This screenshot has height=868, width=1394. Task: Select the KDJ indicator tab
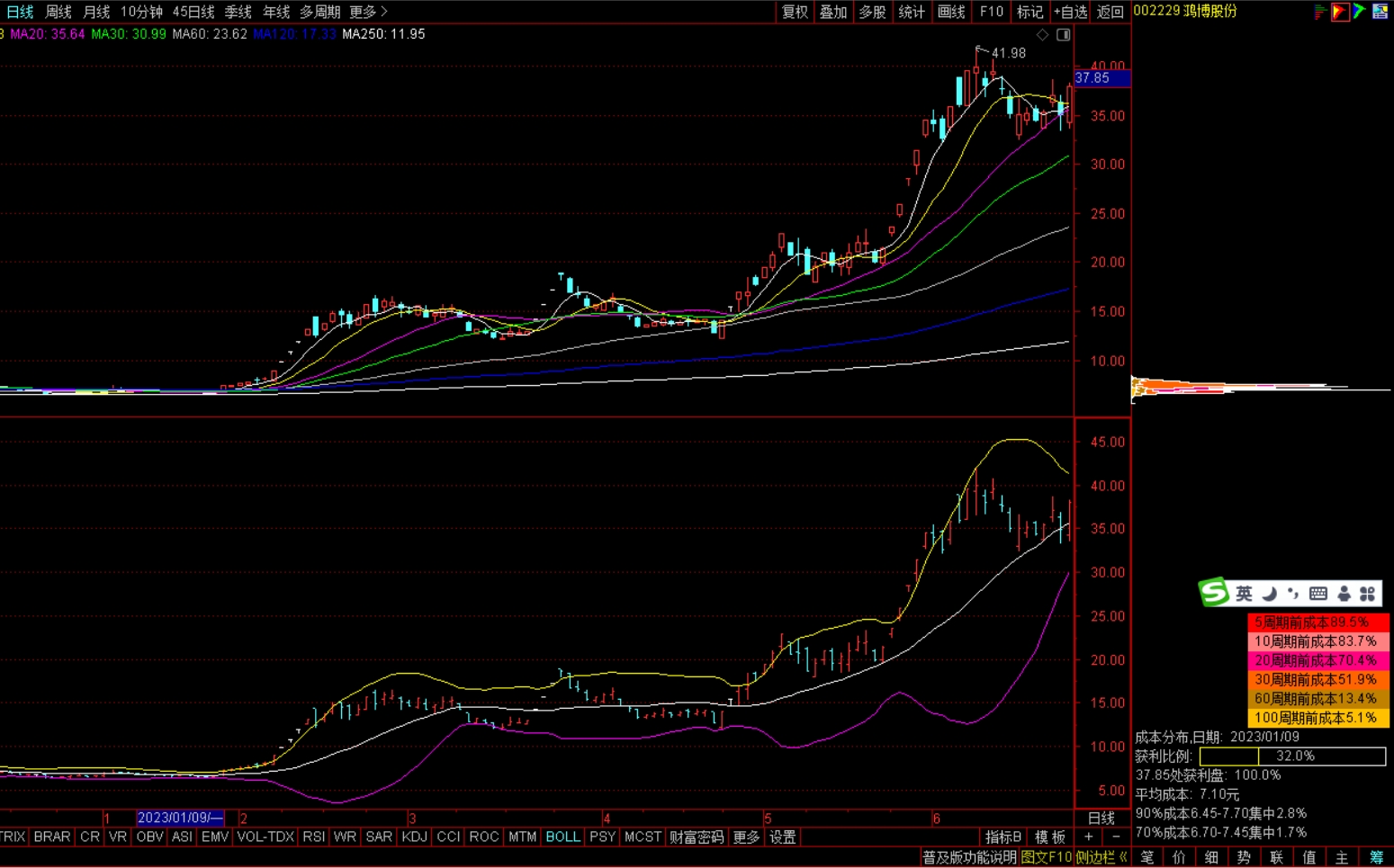pos(414,837)
